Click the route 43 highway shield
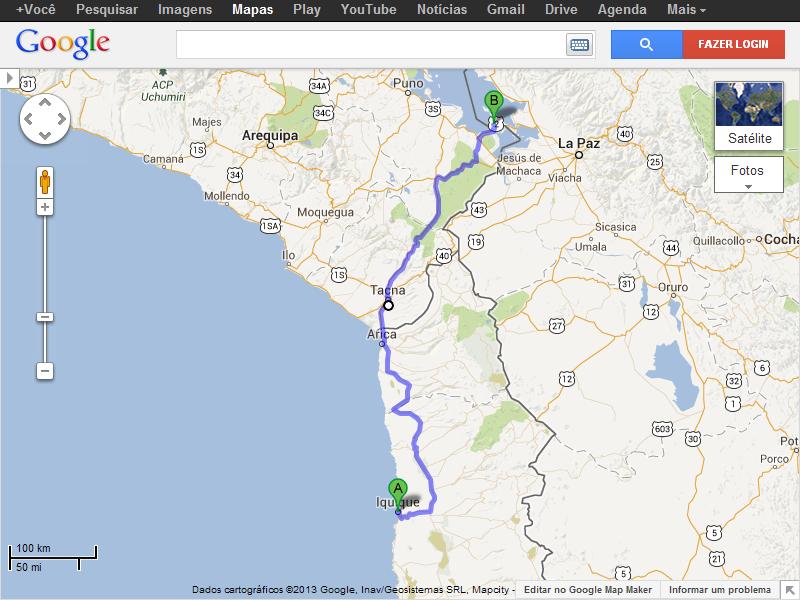800x600 pixels. pos(479,210)
